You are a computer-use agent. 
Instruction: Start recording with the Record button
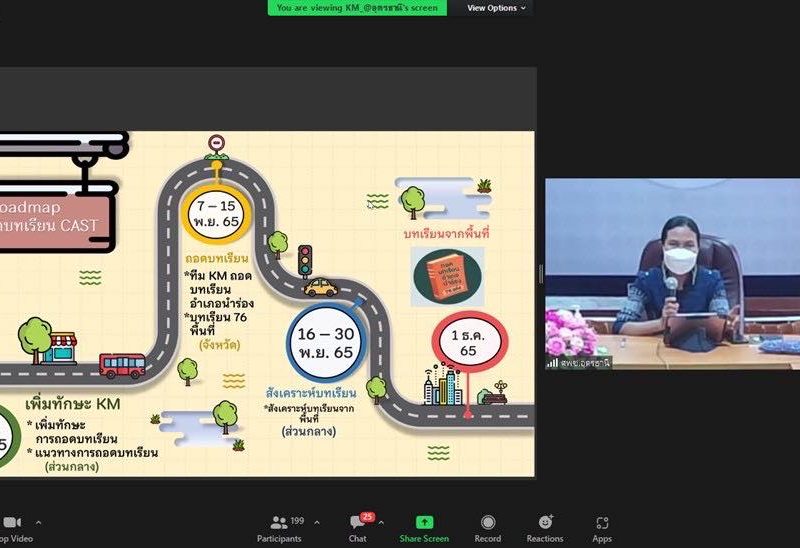pyautogui.click(x=487, y=527)
